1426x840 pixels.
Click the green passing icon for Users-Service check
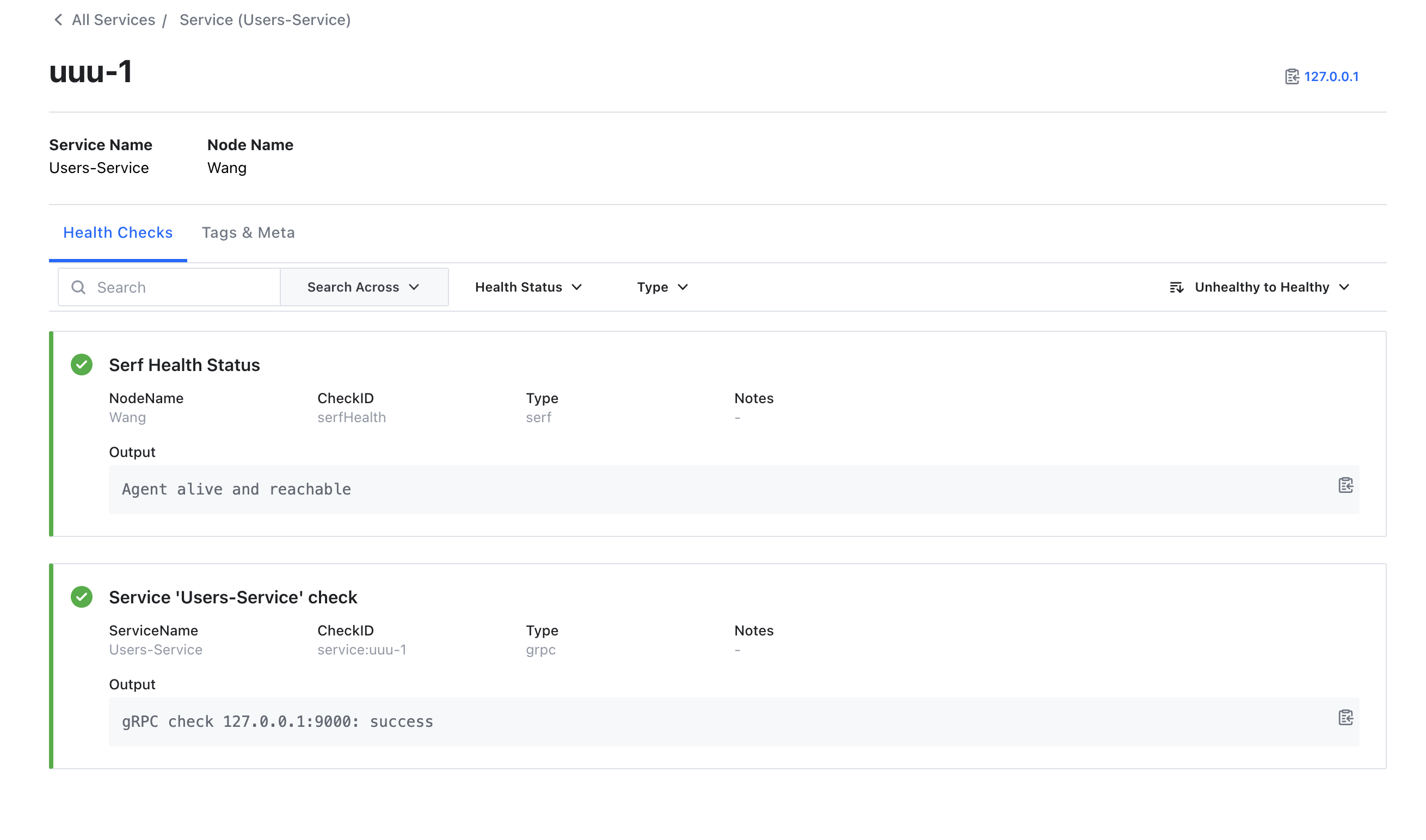82,597
